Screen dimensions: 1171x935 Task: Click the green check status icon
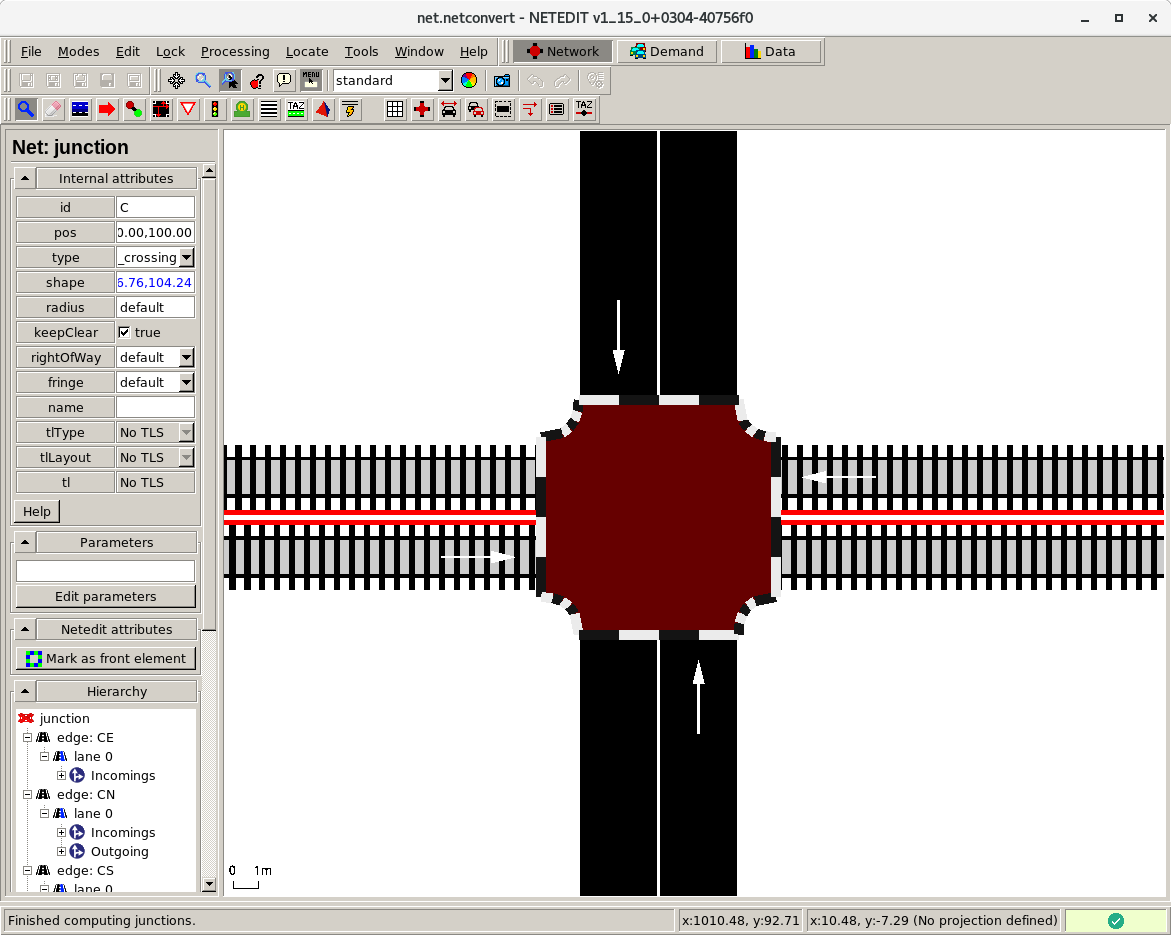coord(1116,920)
